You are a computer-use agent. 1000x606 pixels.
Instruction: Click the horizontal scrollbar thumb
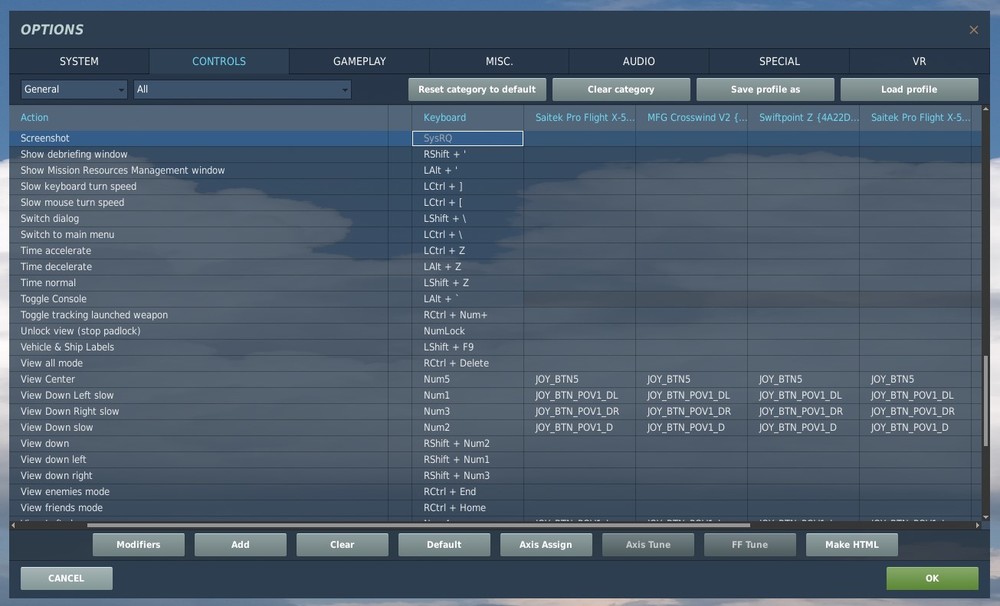pyautogui.click(x=418, y=525)
